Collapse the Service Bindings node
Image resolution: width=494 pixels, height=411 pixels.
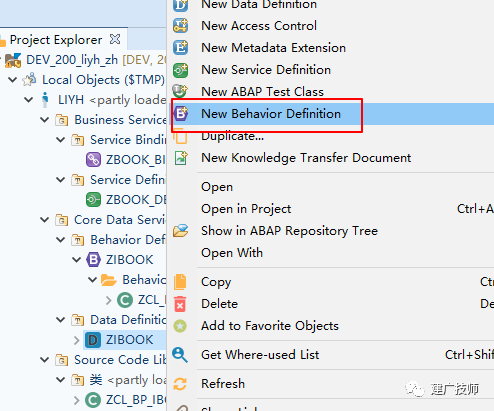[x=61, y=140]
